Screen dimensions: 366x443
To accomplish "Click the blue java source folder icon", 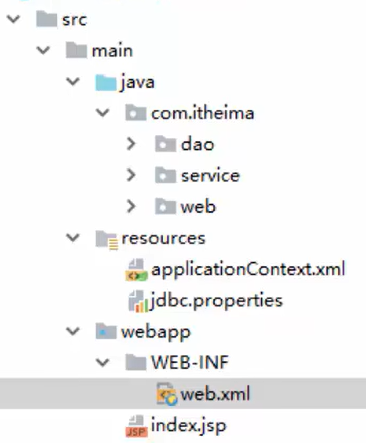I will click(x=106, y=82).
